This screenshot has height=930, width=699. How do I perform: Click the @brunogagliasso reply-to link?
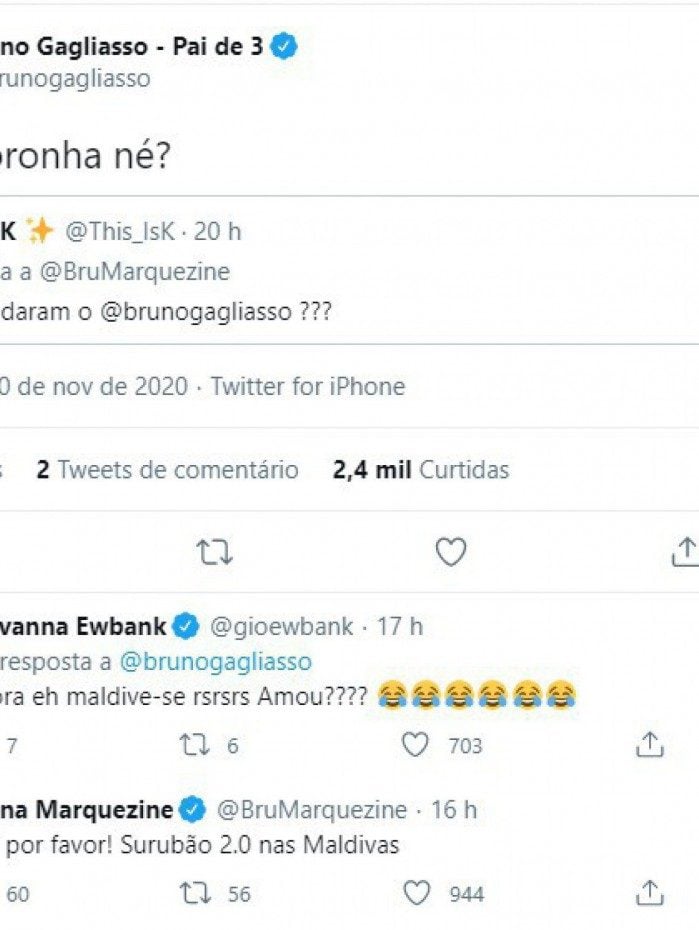[x=215, y=661]
